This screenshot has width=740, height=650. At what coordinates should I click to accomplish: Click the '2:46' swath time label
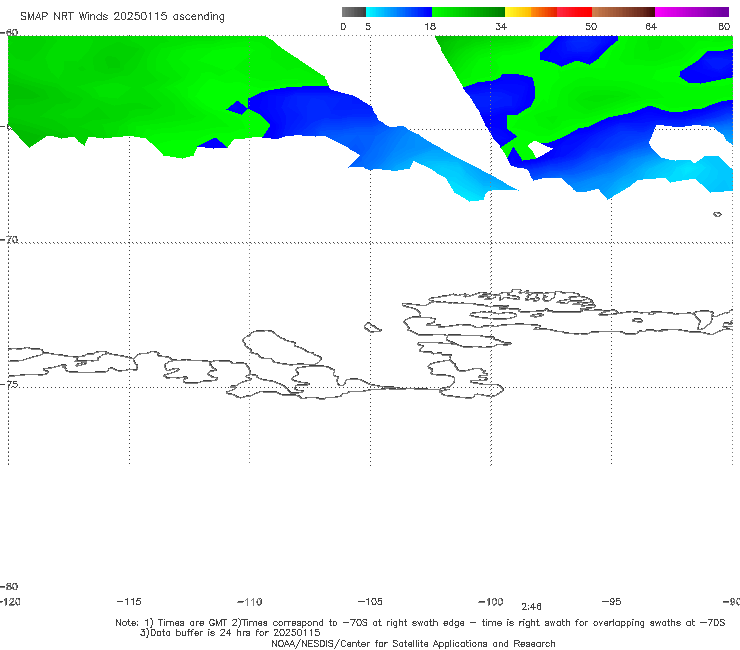click(x=531, y=607)
